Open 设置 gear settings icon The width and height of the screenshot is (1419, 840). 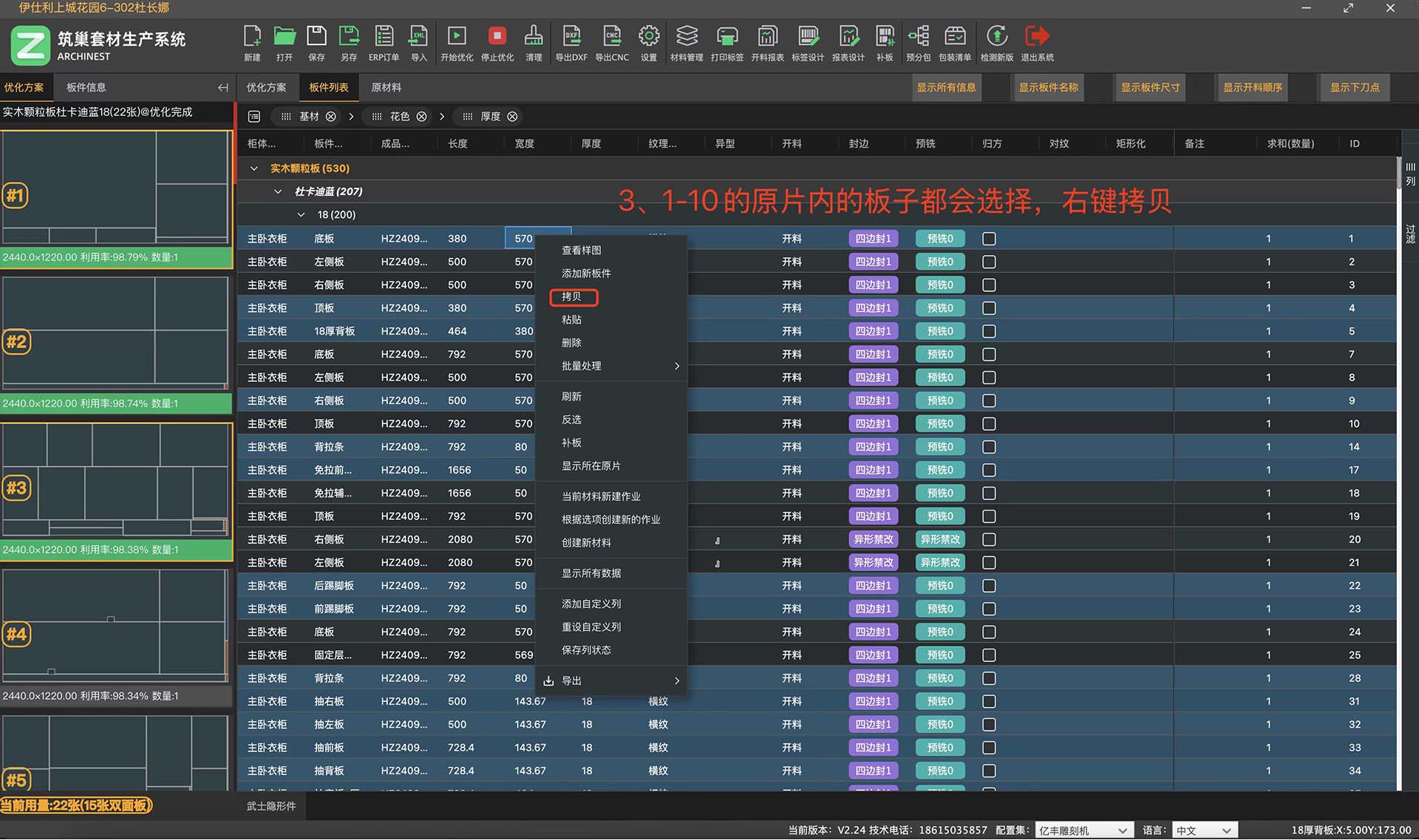coord(649,37)
